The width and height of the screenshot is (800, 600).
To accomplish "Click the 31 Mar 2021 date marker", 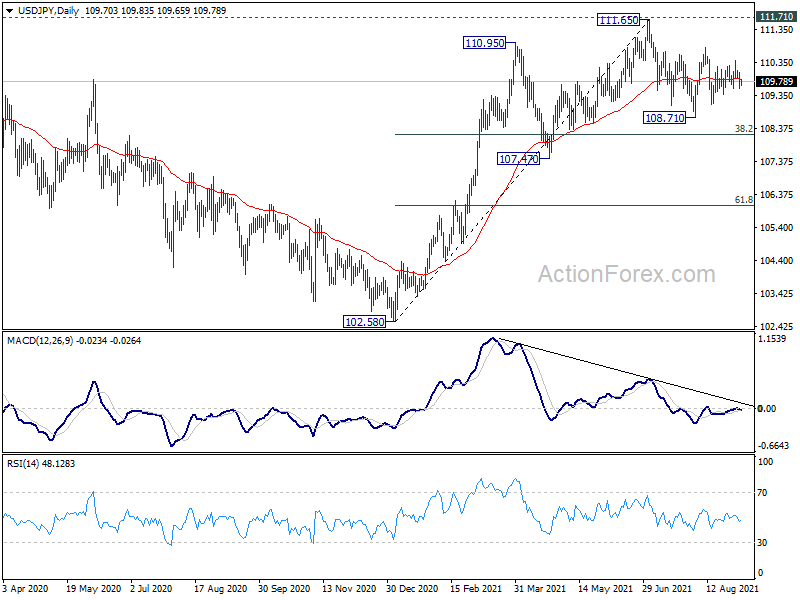I will (540, 588).
